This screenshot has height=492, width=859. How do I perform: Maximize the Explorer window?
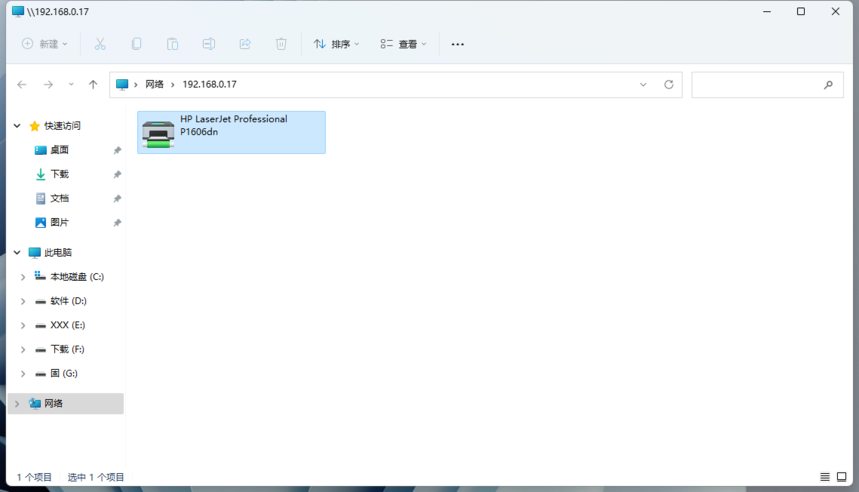pos(801,12)
